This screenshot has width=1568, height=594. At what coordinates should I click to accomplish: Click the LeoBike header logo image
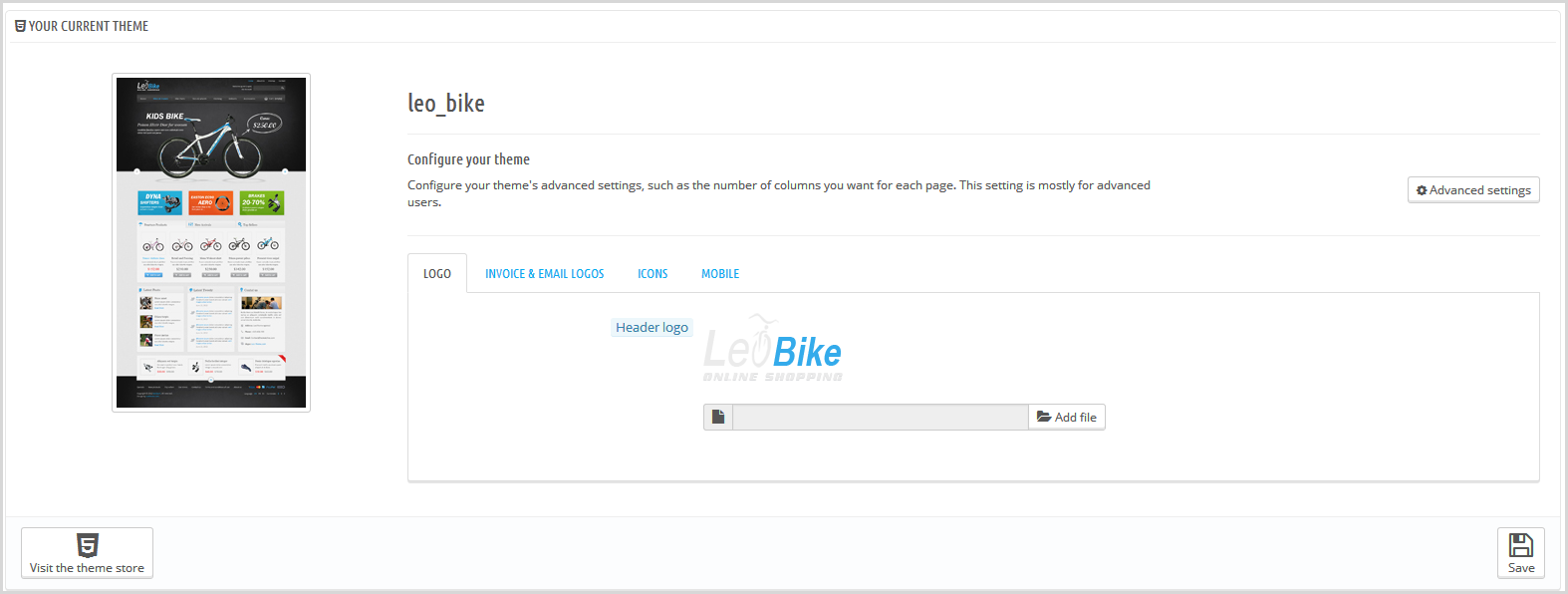(x=772, y=349)
